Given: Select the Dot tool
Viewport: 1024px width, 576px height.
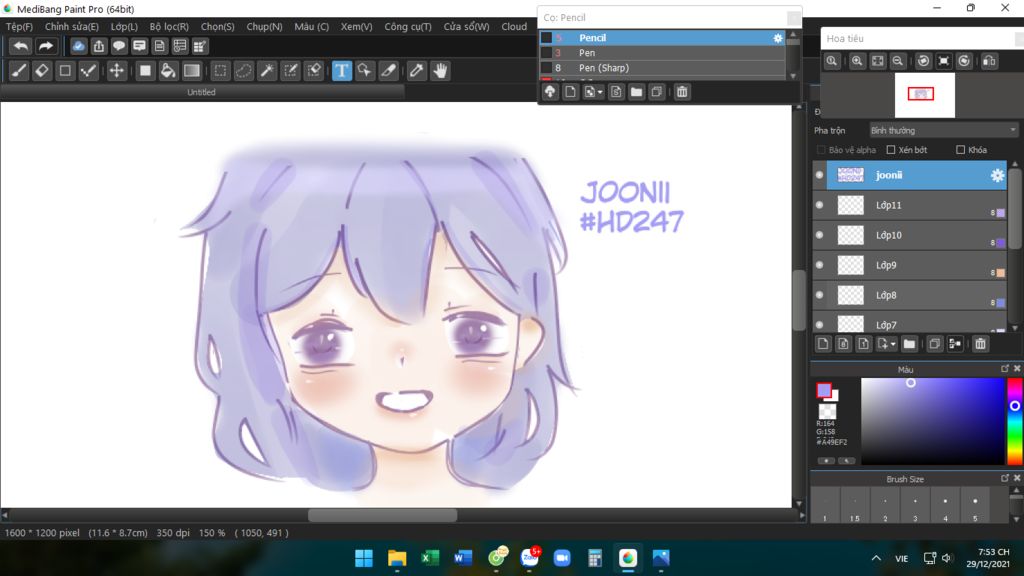Looking at the screenshot, I should coord(88,71).
